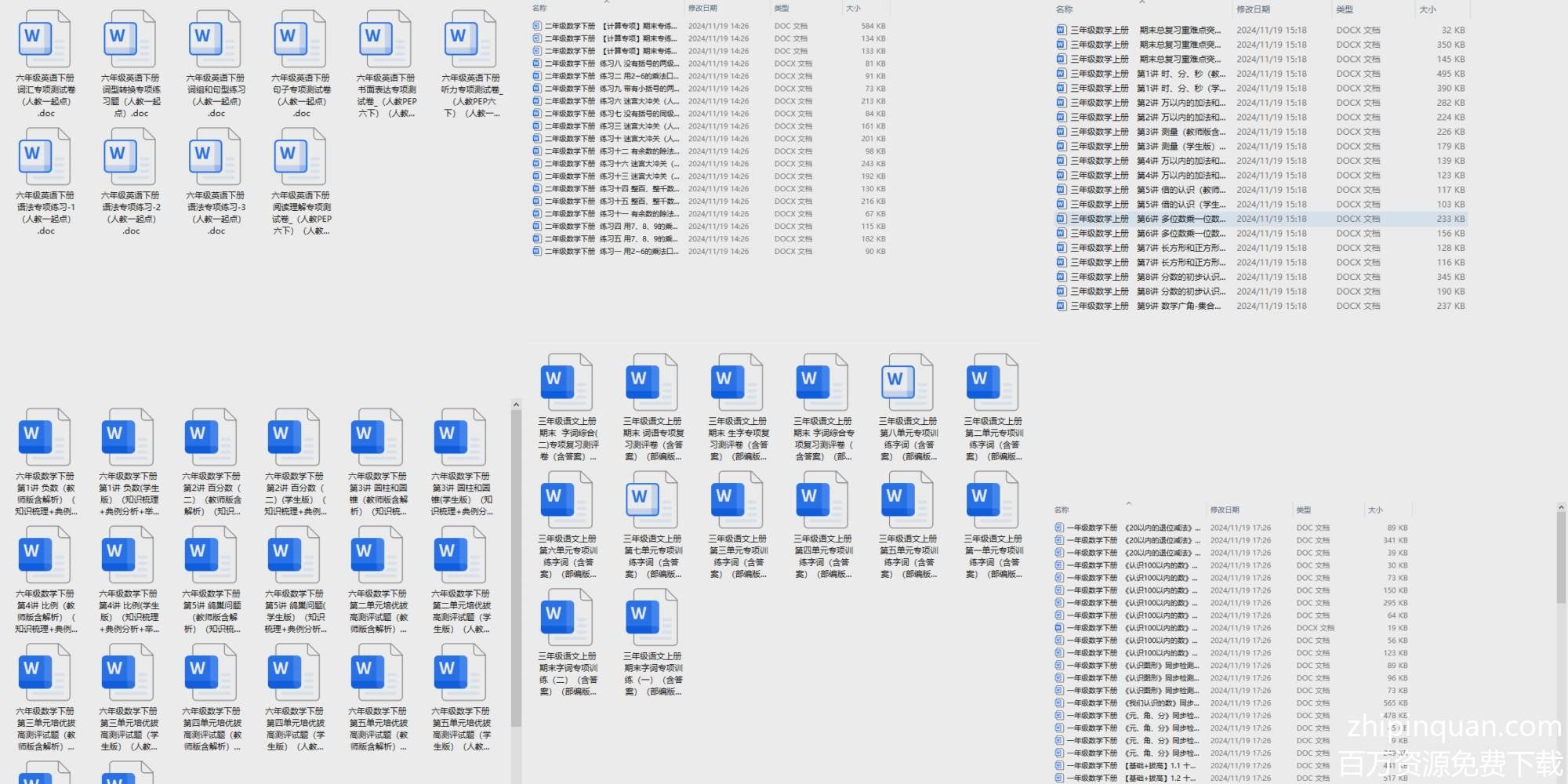Click 名称 column header in 三年级数学上册 list
1568x784 pixels.
point(1064,9)
